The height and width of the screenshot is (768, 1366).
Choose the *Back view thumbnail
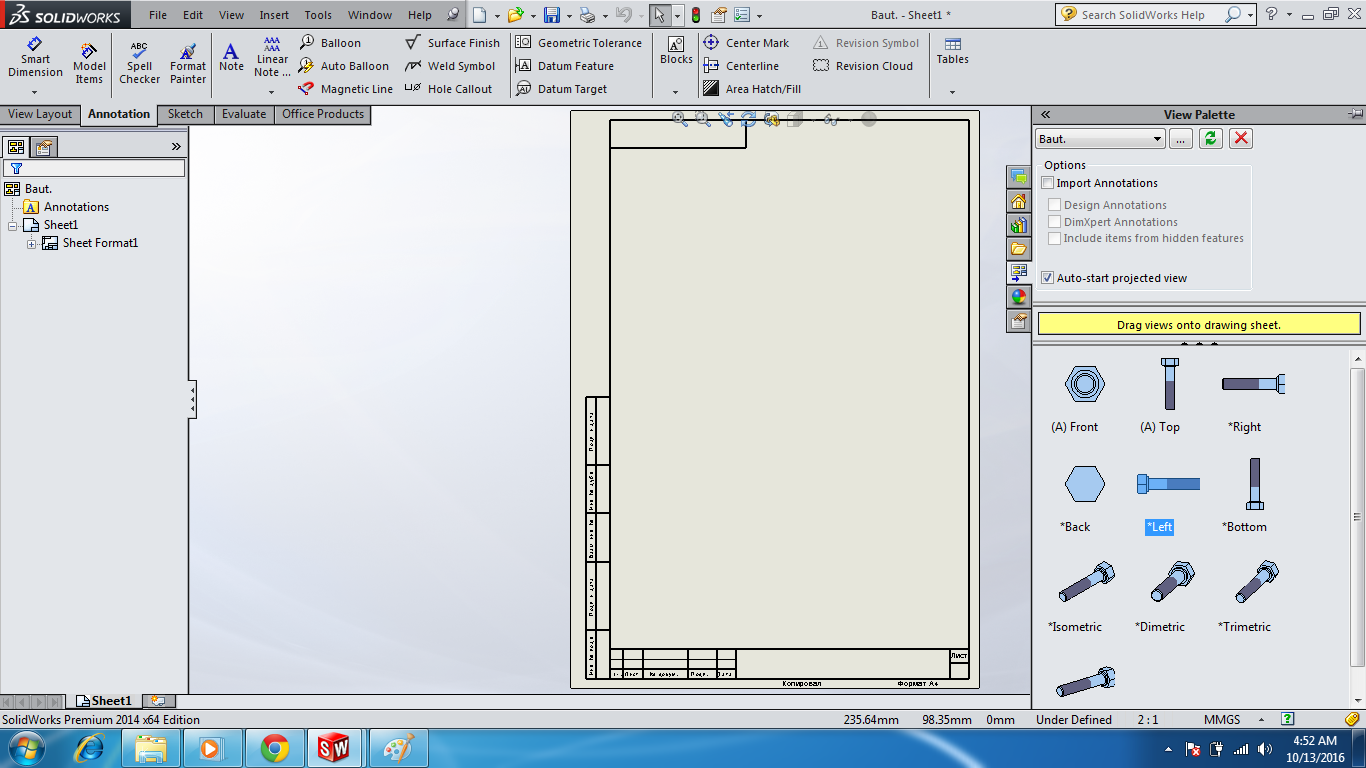1084,484
